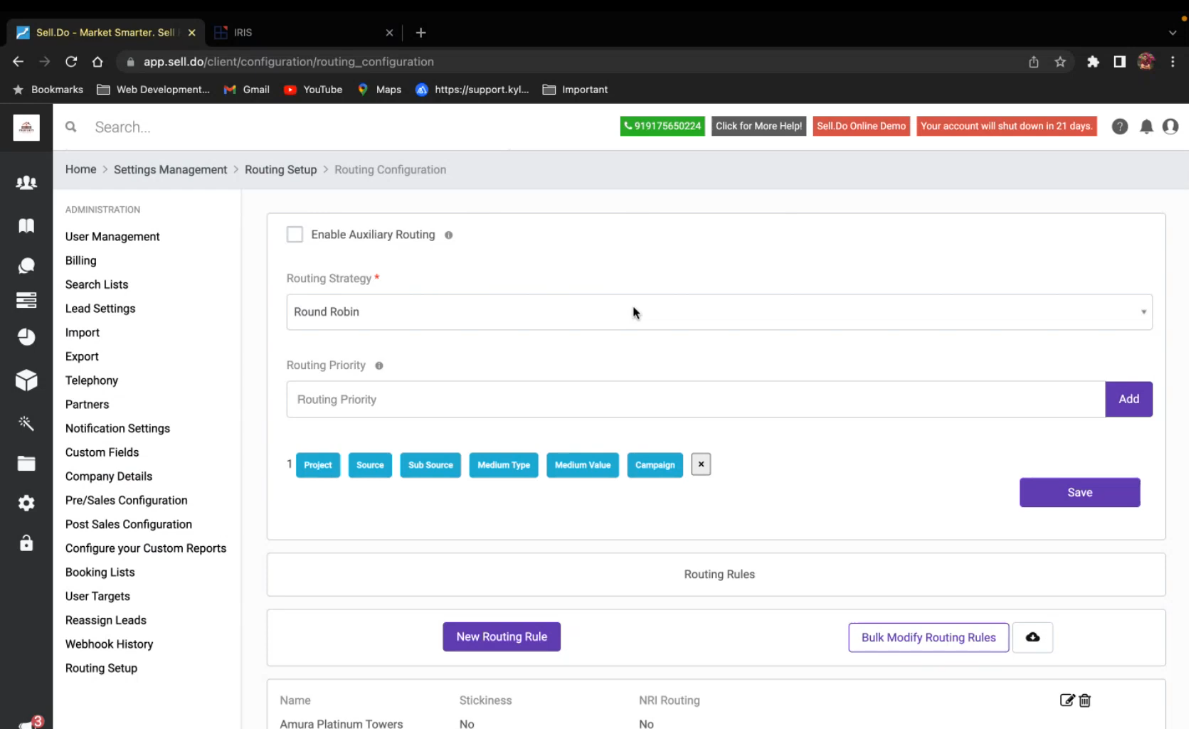Open Lead Settings in administration menu
The image size is (1189, 729).
point(100,309)
